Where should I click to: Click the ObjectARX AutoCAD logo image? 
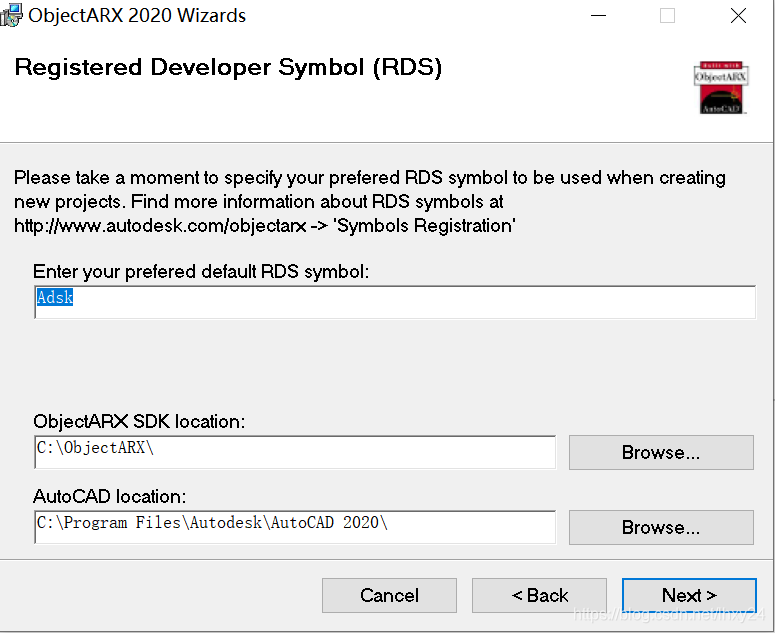(x=722, y=87)
